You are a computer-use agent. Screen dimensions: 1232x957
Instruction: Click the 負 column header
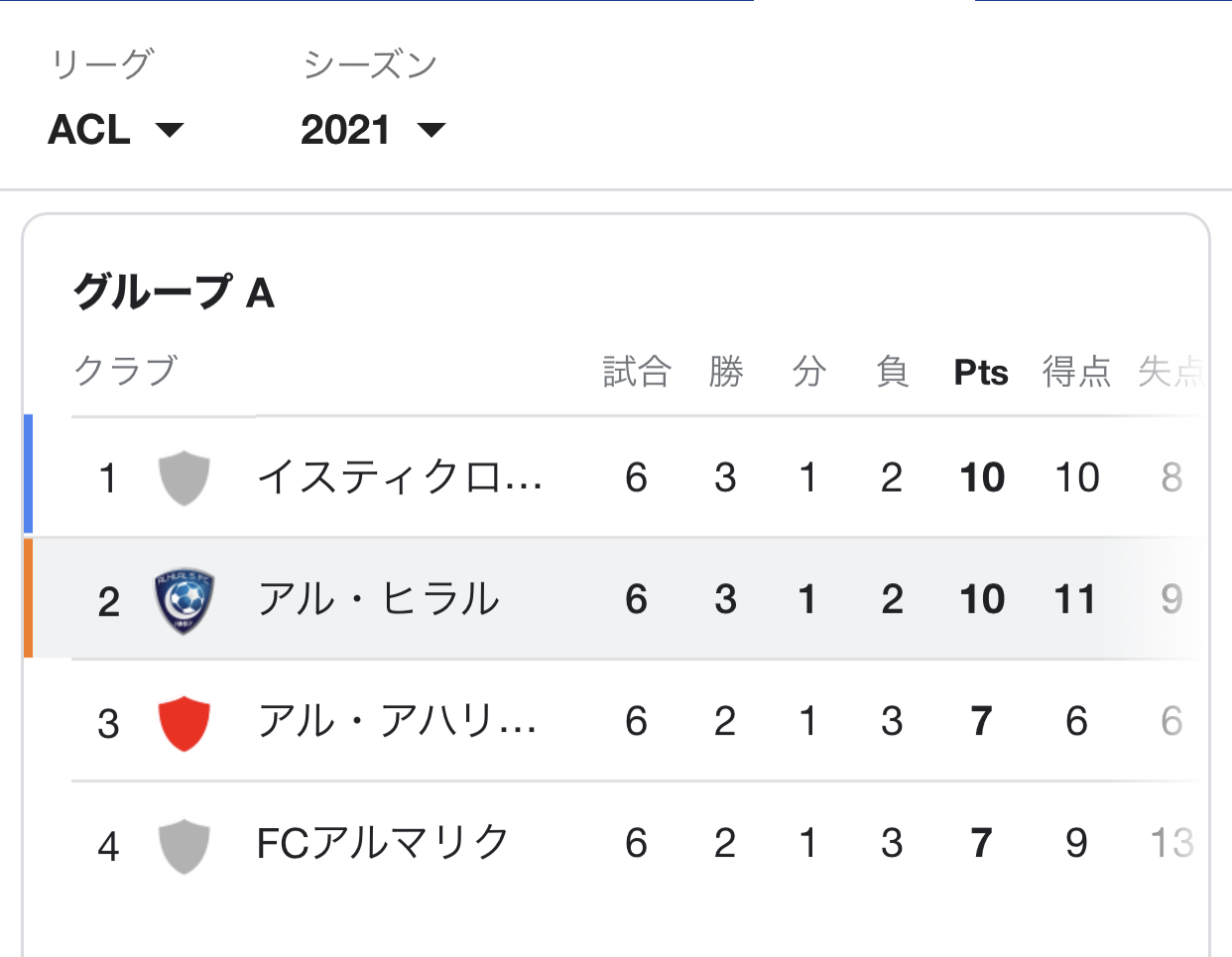(x=892, y=373)
